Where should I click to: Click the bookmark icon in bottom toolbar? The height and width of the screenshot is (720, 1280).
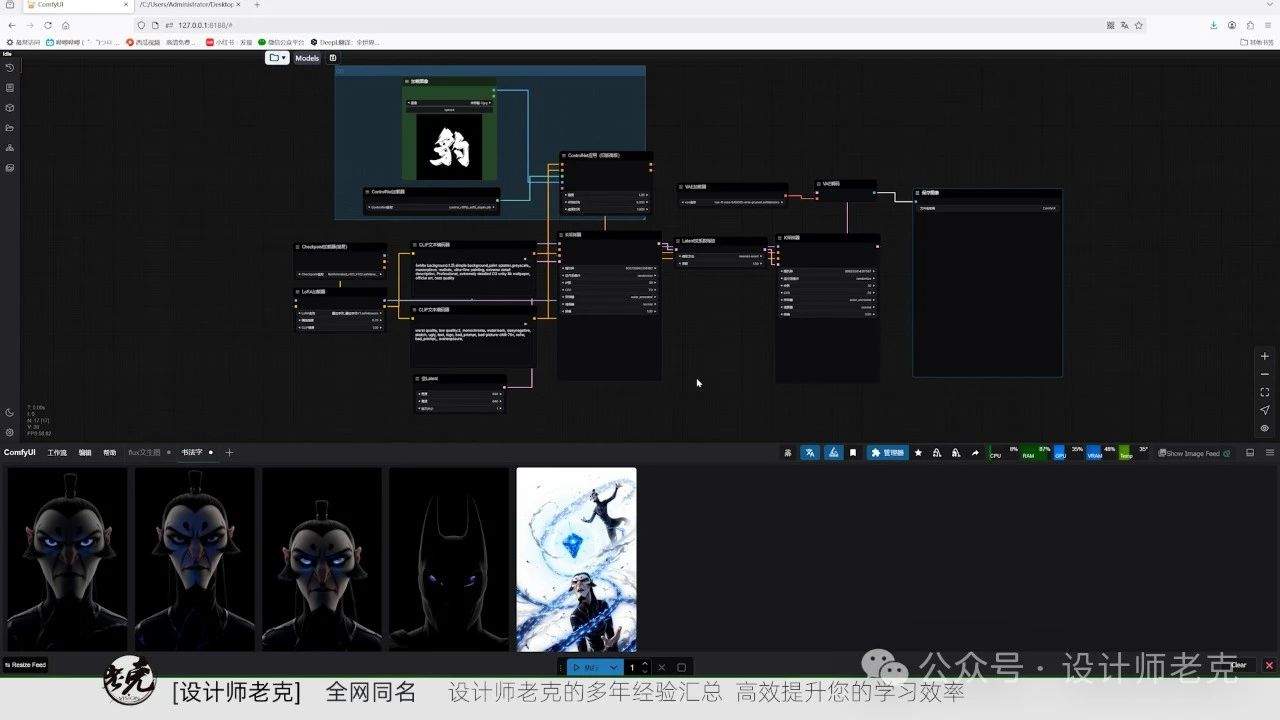(x=853, y=453)
